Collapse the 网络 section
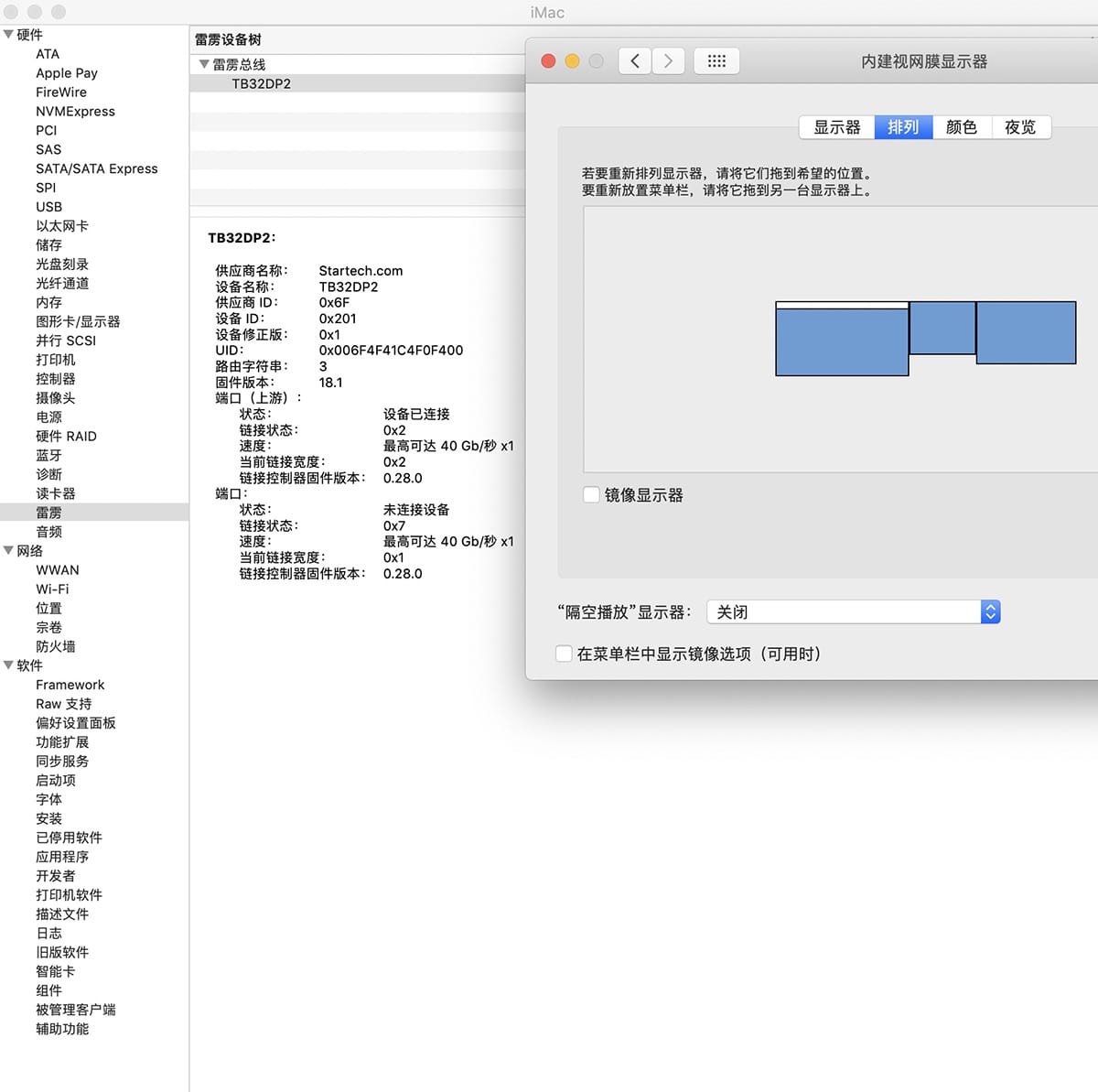The width and height of the screenshot is (1098, 1092). pyautogui.click(x=8, y=551)
